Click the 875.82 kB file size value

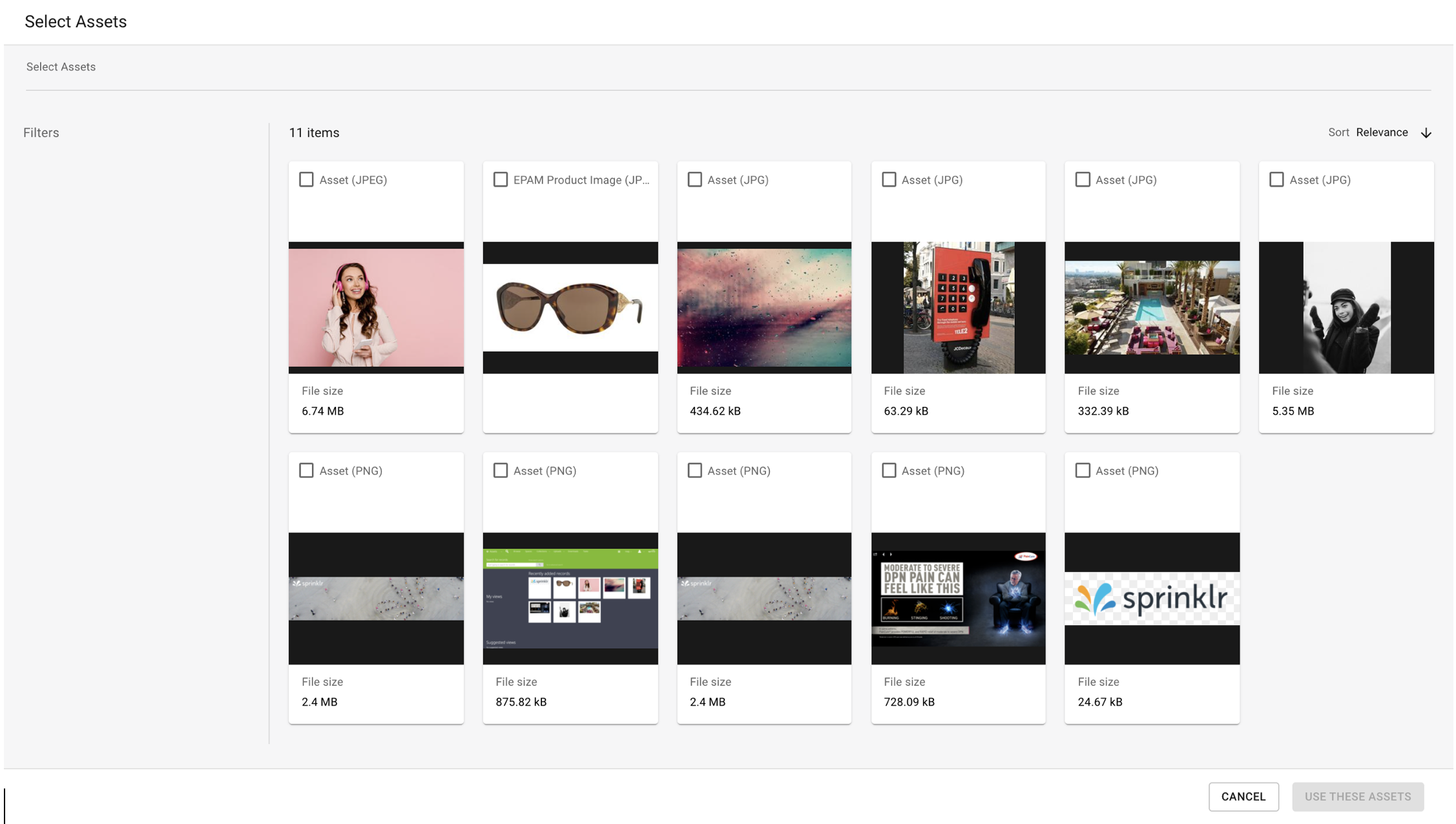point(521,701)
